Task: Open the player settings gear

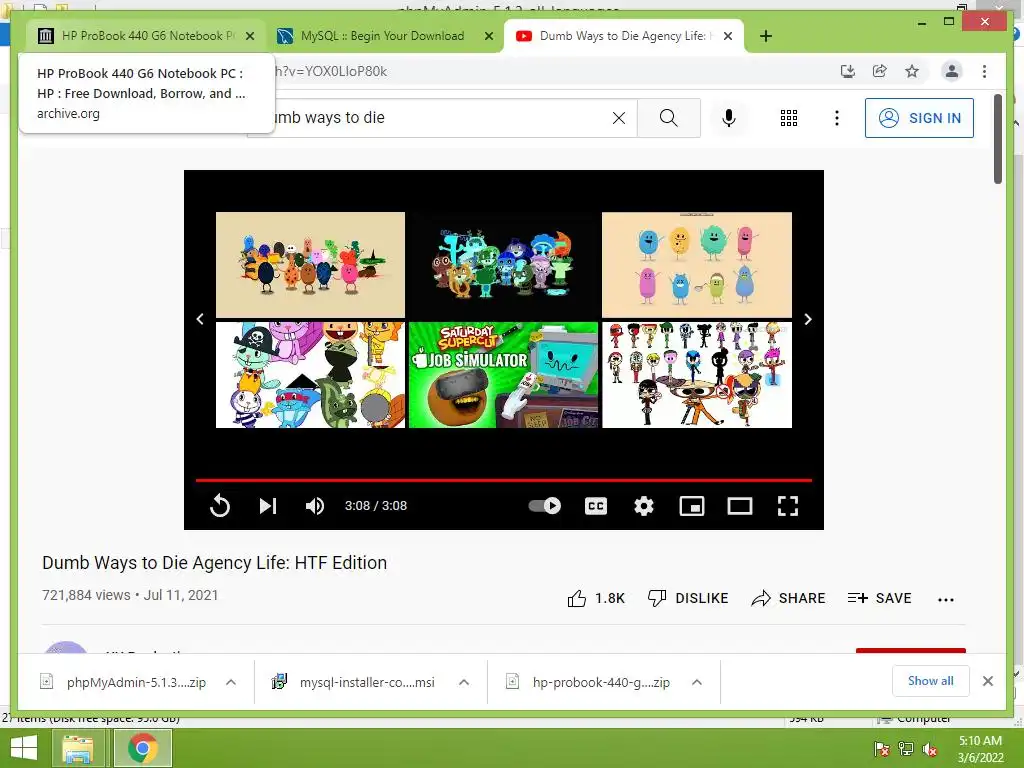Action: 644,506
